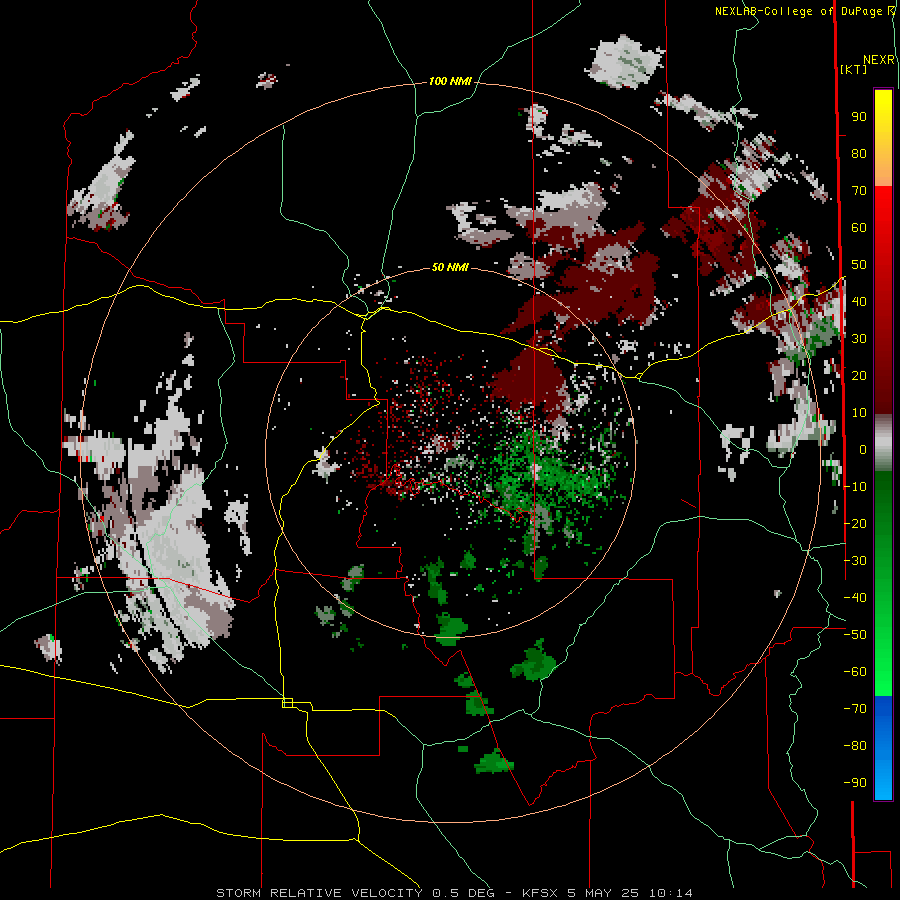Click the 20 value on the velocity scale
900x900 pixels.
coord(859,376)
